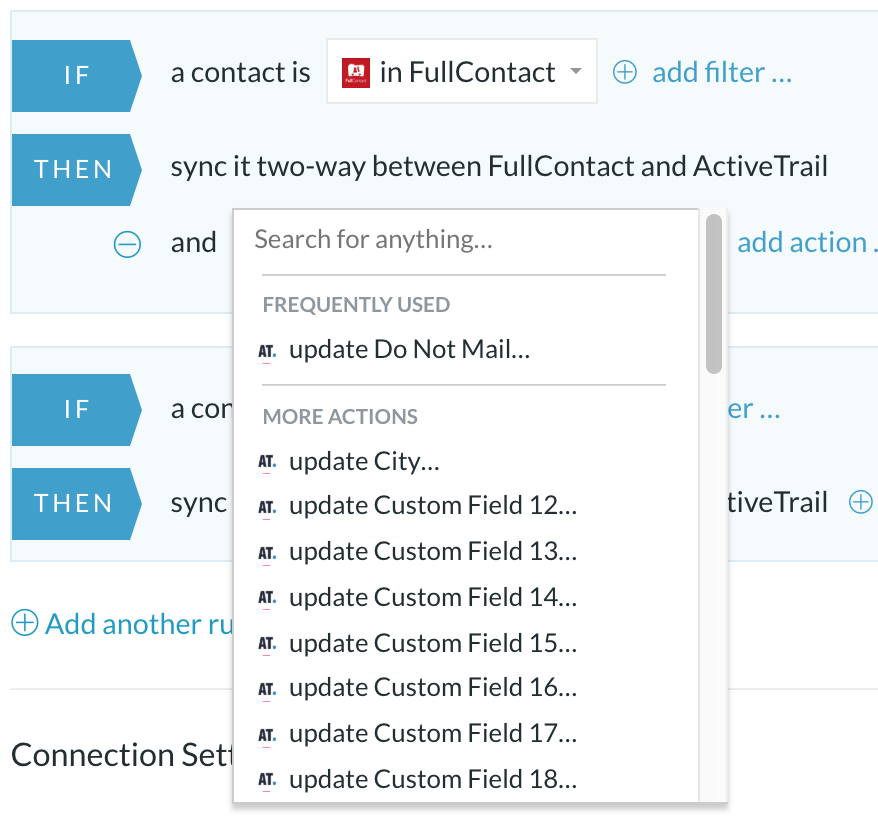The width and height of the screenshot is (878, 828).
Task: Click the FullContact red logo icon
Action: 356,73
